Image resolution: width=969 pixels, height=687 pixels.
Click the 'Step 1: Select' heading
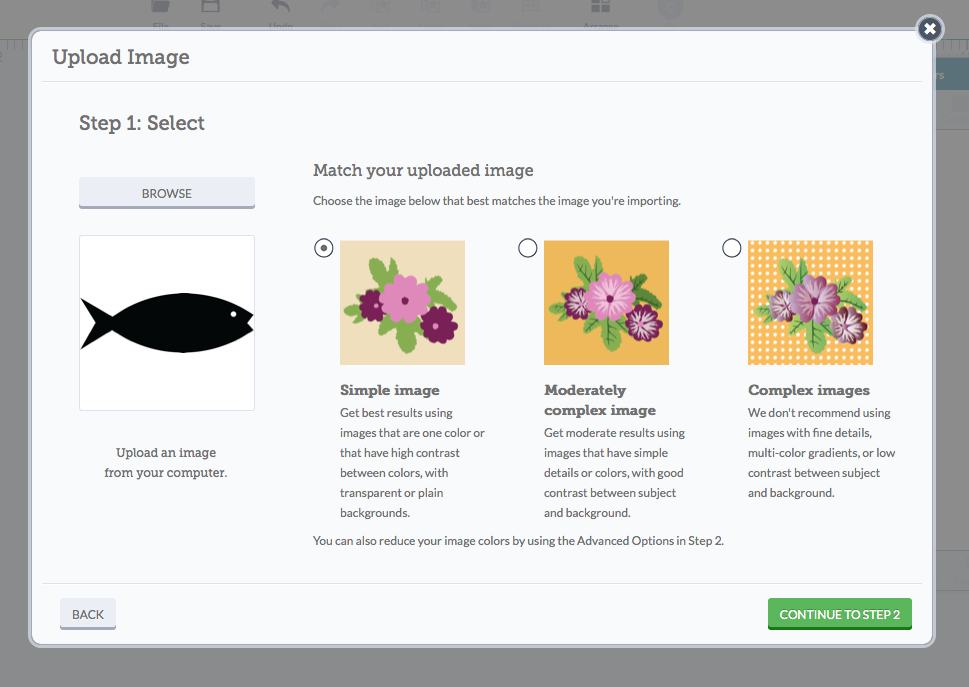[142, 122]
